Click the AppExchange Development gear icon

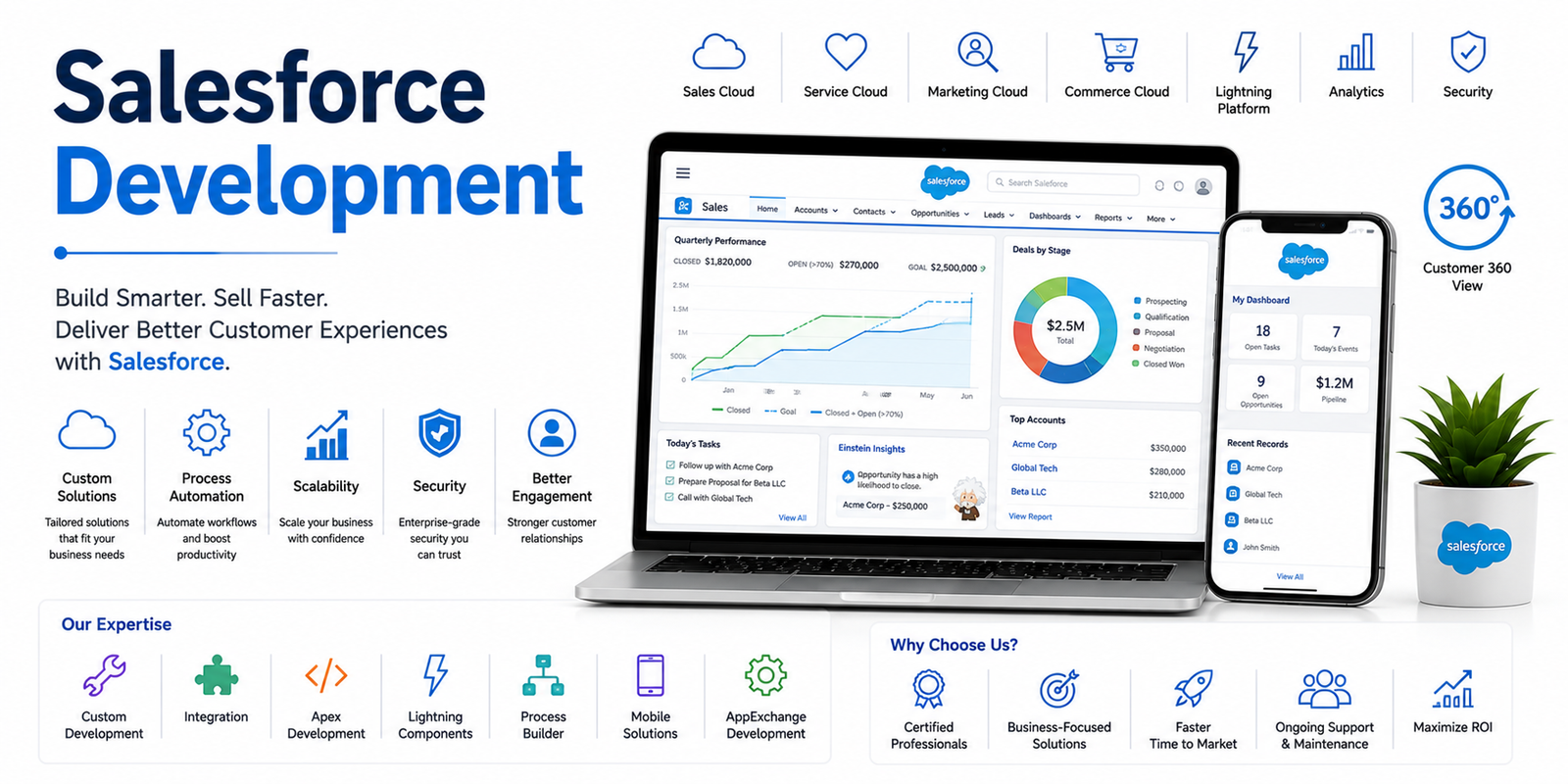(x=765, y=675)
